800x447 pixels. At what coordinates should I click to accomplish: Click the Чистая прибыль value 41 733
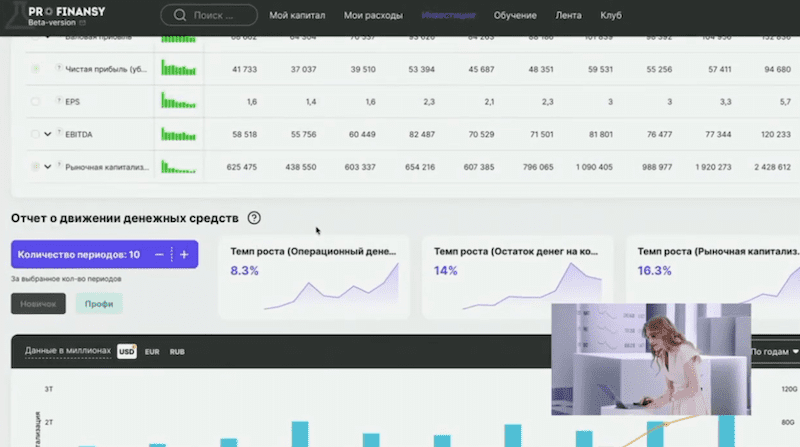point(244,69)
